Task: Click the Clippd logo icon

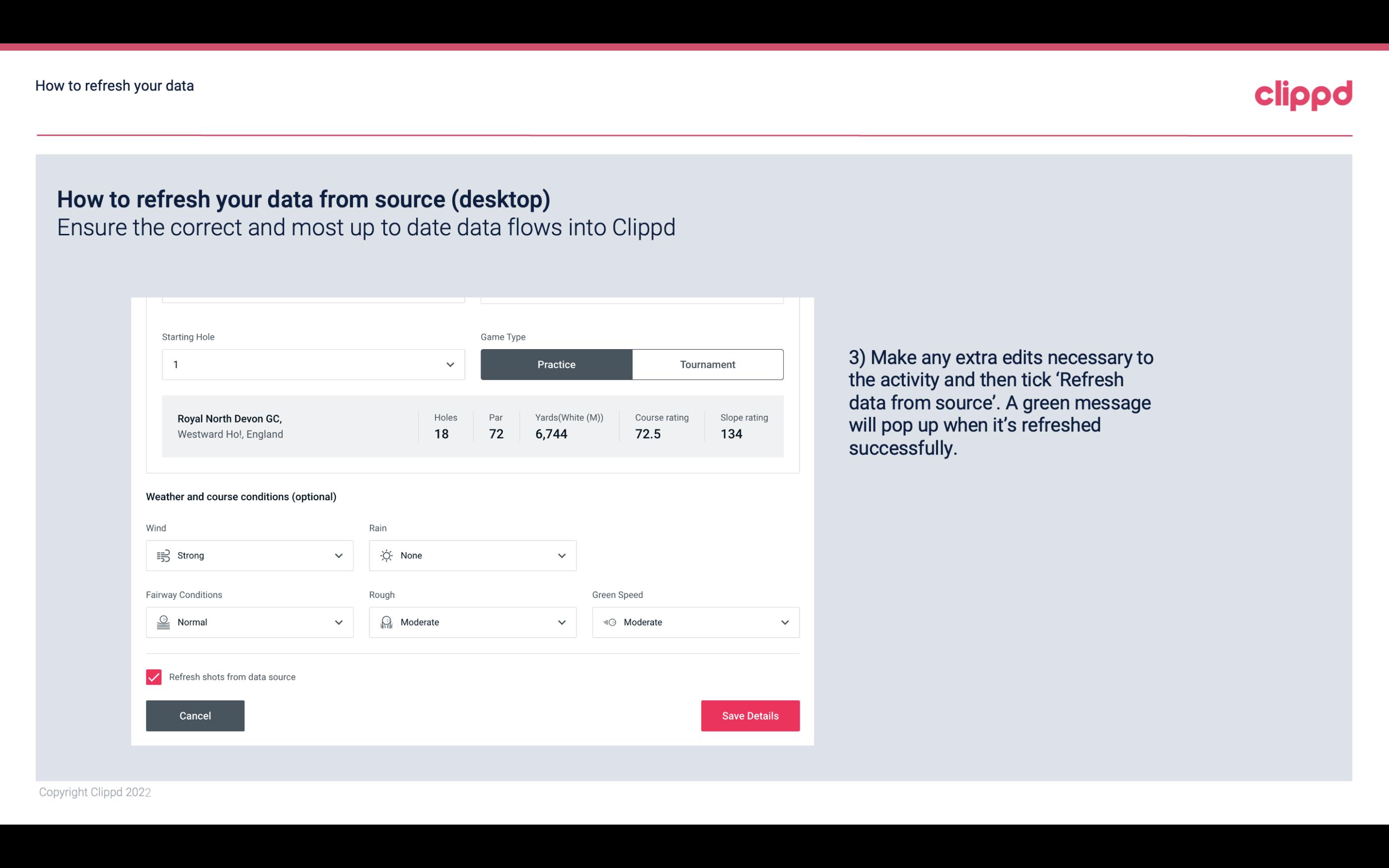Action: [x=1303, y=93]
